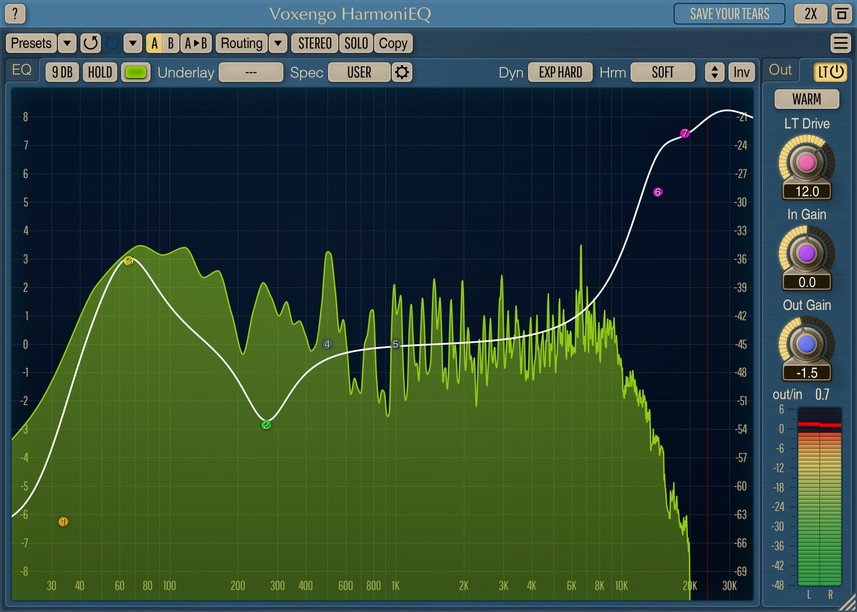Toggle the LT power button

pos(830,72)
